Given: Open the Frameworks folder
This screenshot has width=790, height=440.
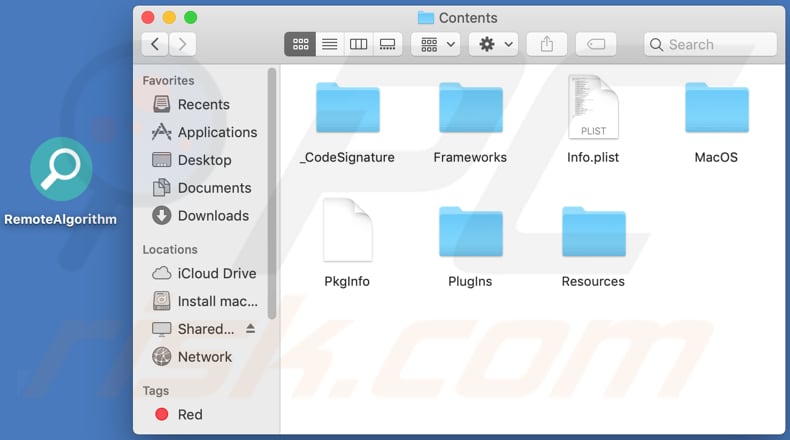Looking at the screenshot, I should pyautogui.click(x=470, y=109).
